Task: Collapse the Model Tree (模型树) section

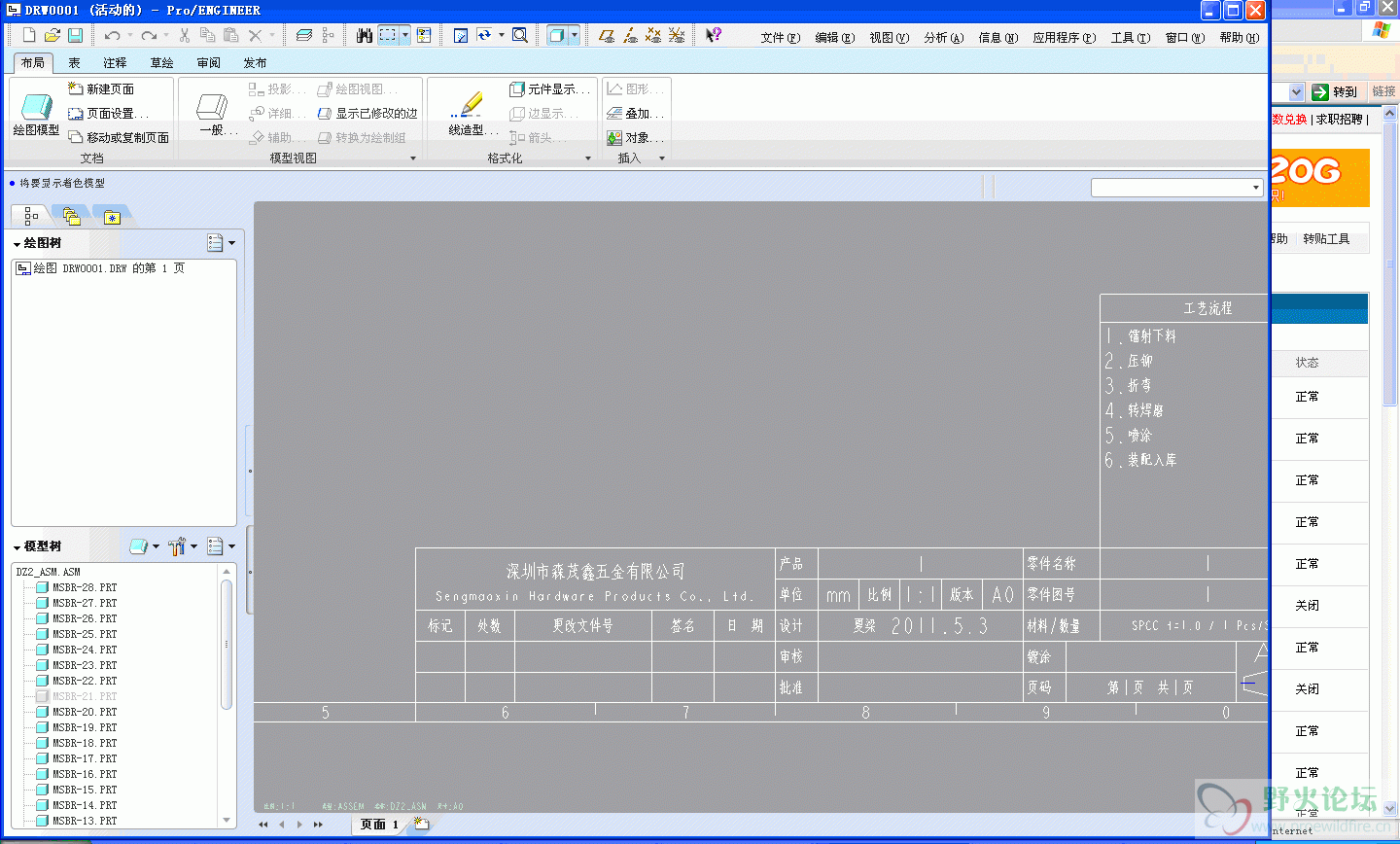Action: click(x=17, y=547)
